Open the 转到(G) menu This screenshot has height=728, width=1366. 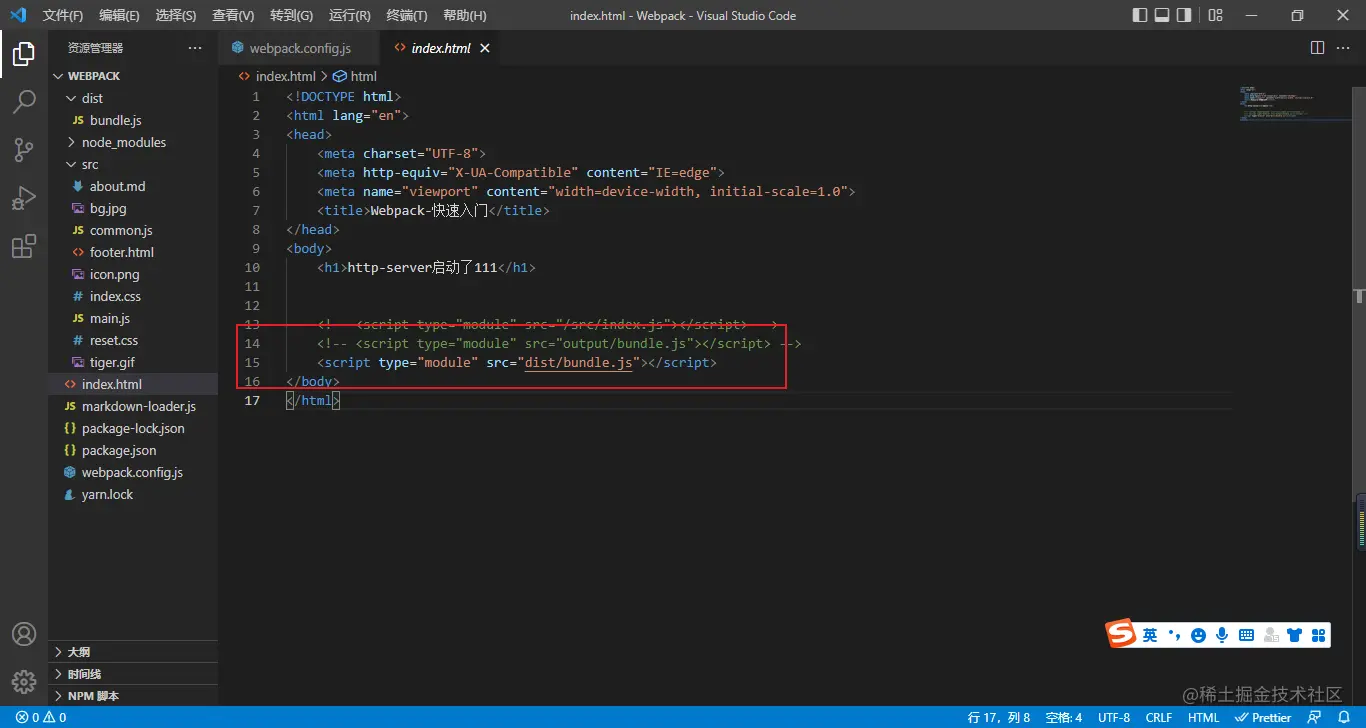[291, 15]
